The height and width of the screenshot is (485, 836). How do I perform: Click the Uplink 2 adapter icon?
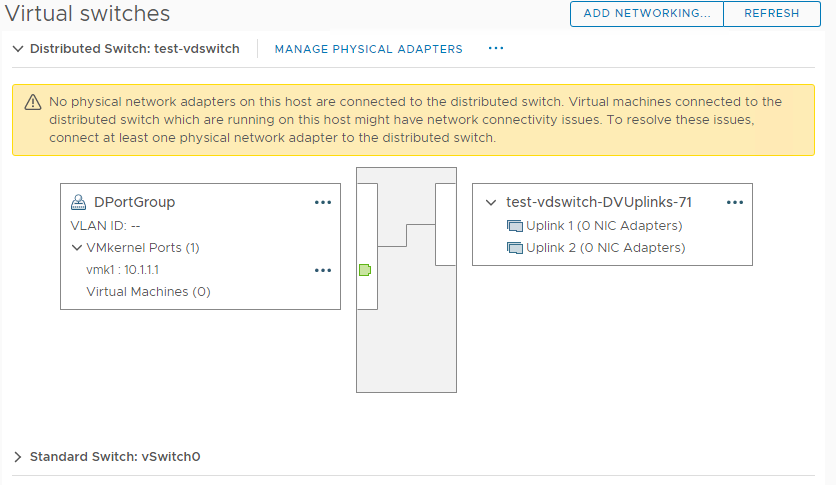click(x=515, y=248)
